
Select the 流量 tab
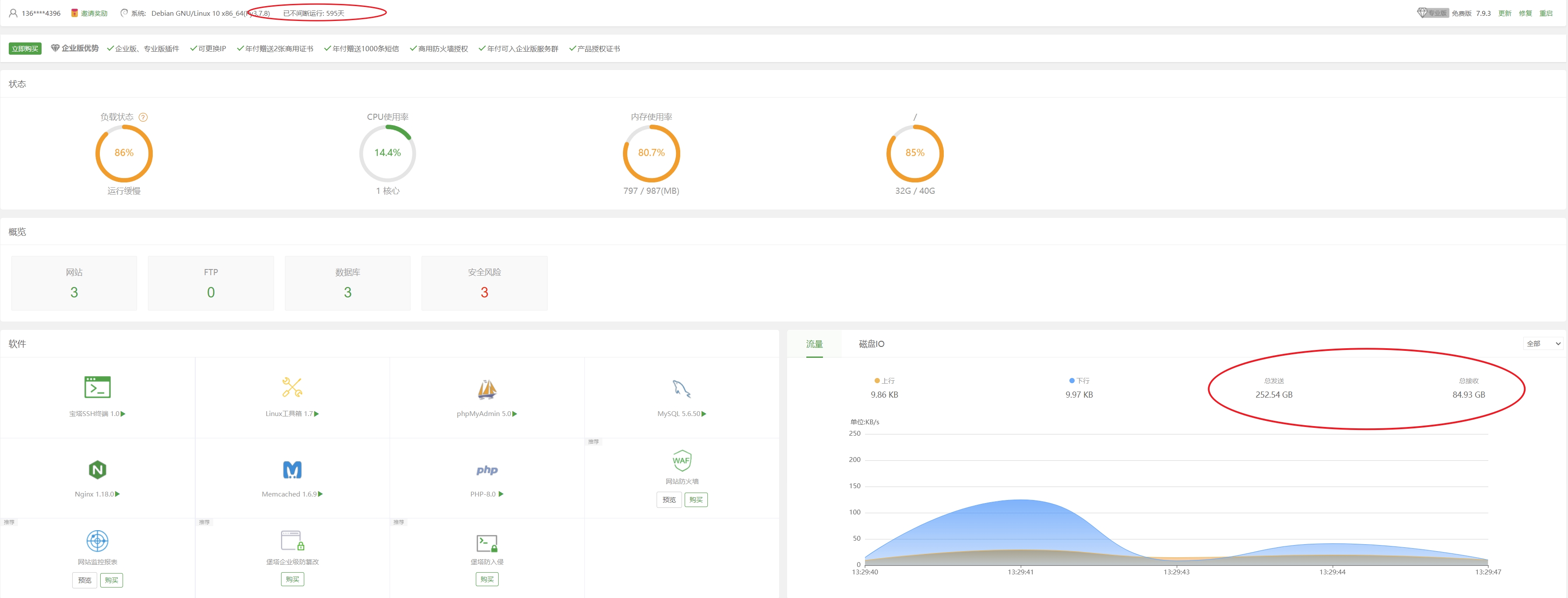(814, 344)
